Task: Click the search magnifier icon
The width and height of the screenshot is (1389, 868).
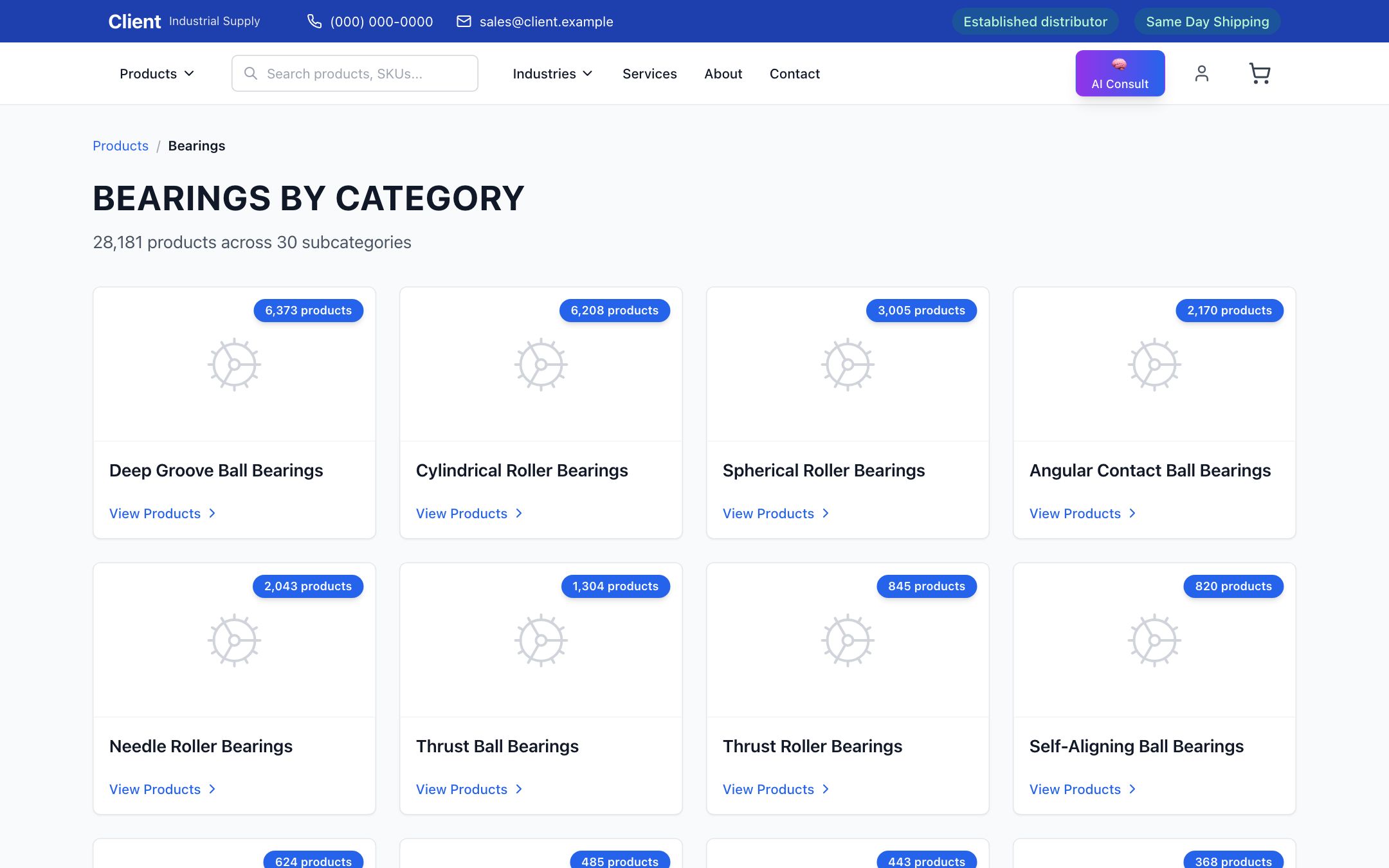Action: click(251, 73)
